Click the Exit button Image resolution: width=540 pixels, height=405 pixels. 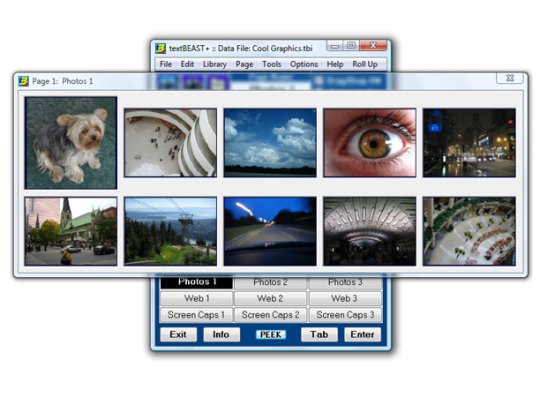point(178,334)
